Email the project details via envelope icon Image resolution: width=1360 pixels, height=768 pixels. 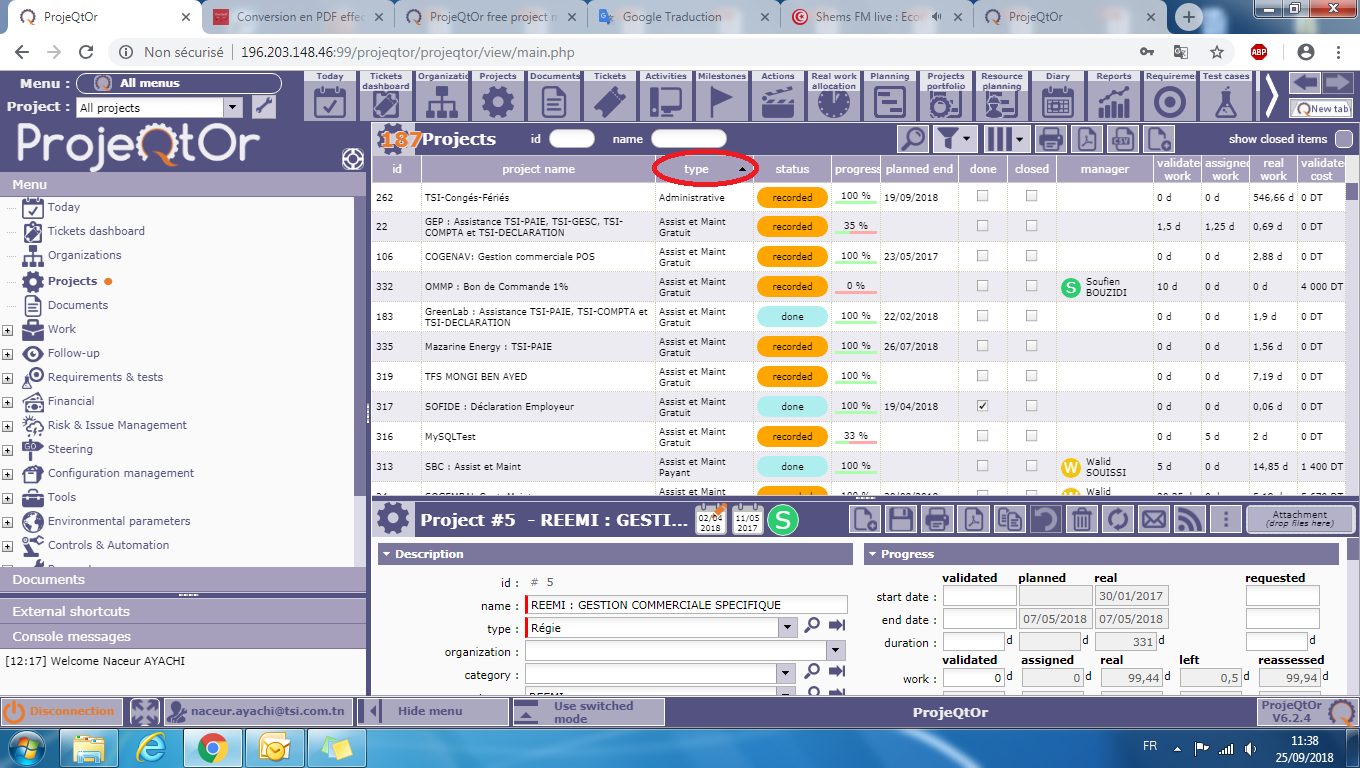[1153, 519]
